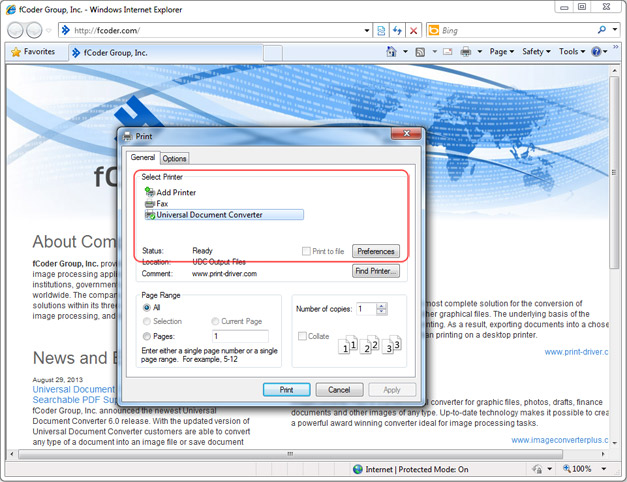Select the Pages radio button
The height and width of the screenshot is (482, 627).
pyautogui.click(x=147, y=336)
